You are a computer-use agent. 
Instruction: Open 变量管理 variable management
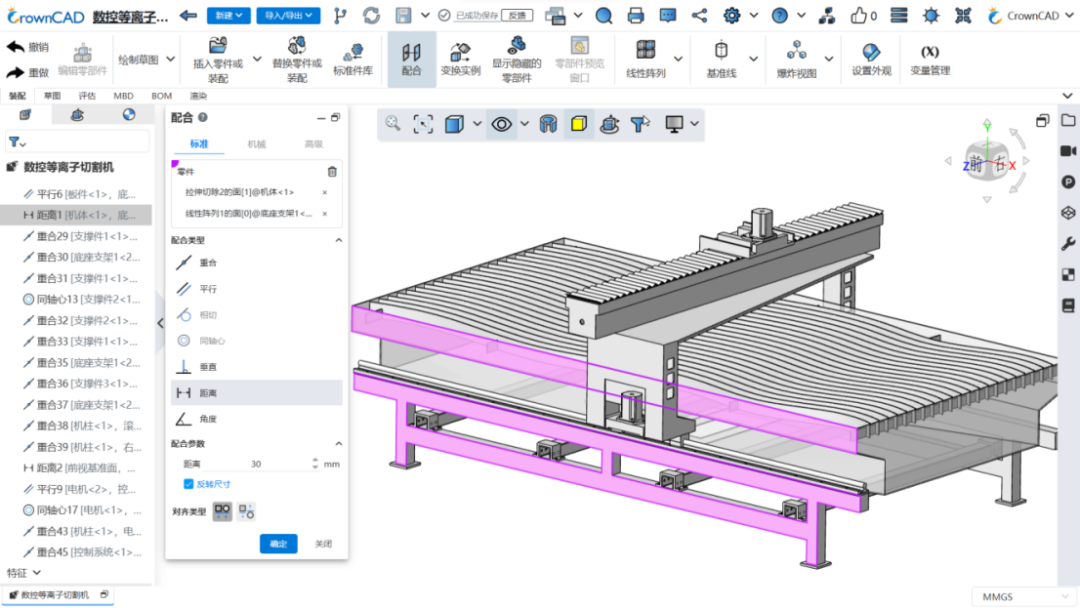(932, 59)
